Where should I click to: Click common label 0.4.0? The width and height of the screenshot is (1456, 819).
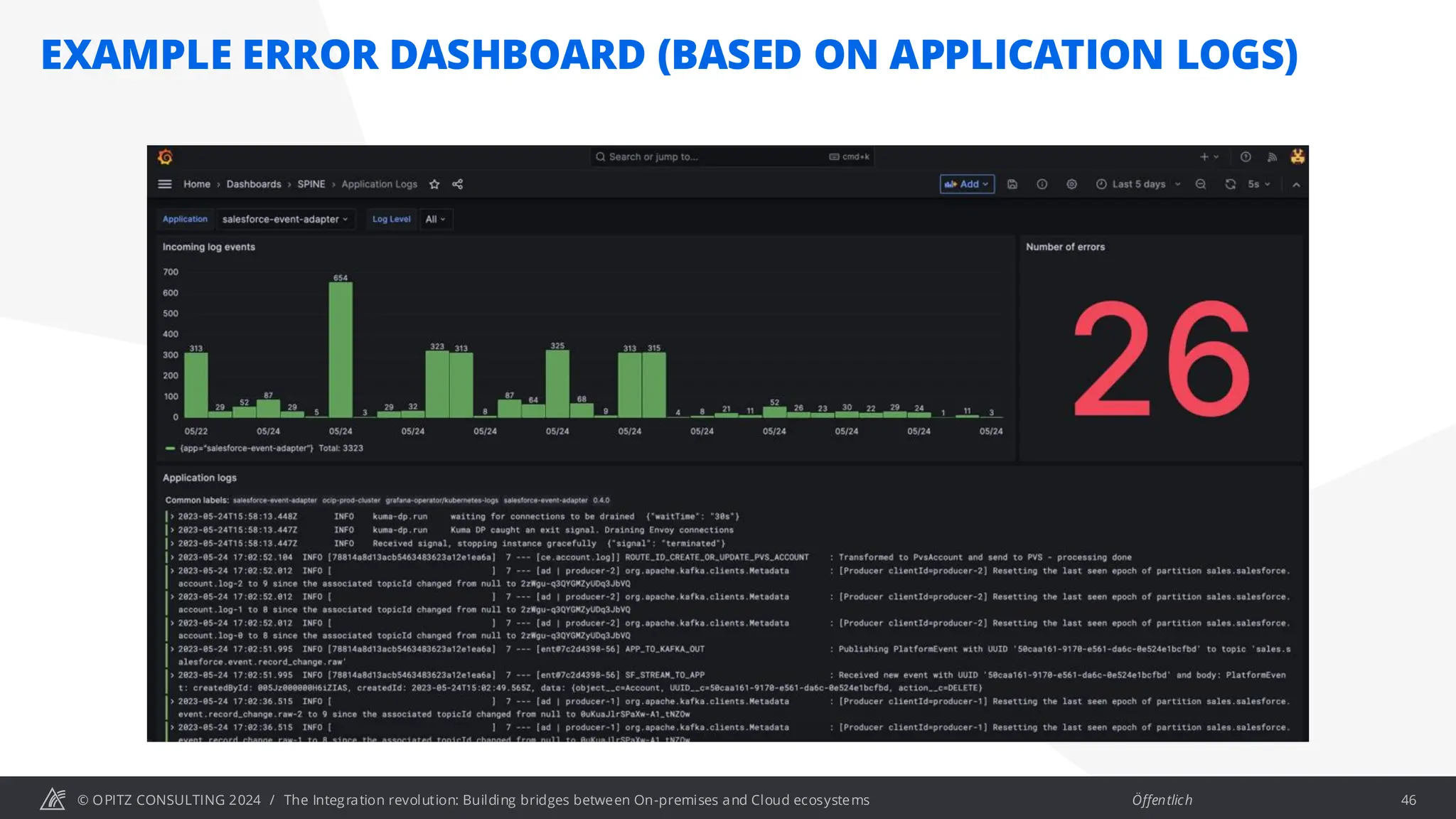tap(601, 500)
